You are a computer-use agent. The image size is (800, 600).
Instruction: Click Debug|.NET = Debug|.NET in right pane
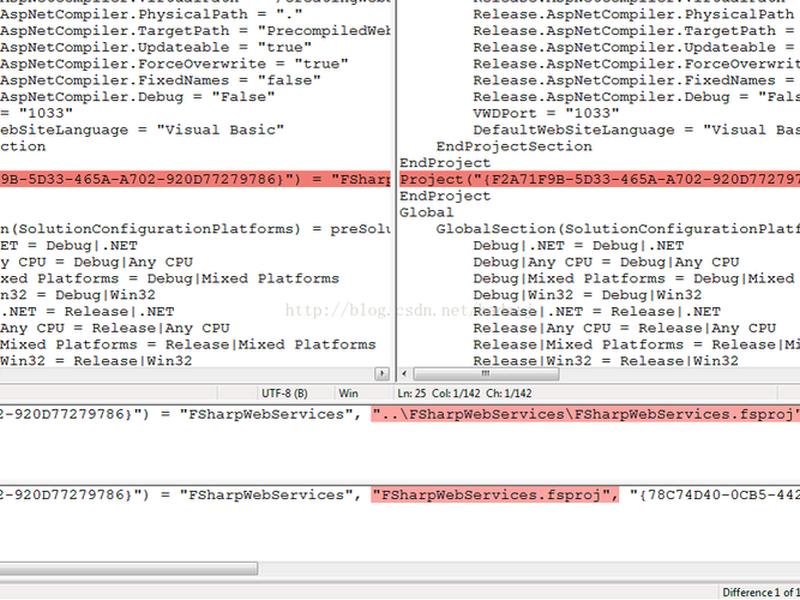click(x=578, y=245)
